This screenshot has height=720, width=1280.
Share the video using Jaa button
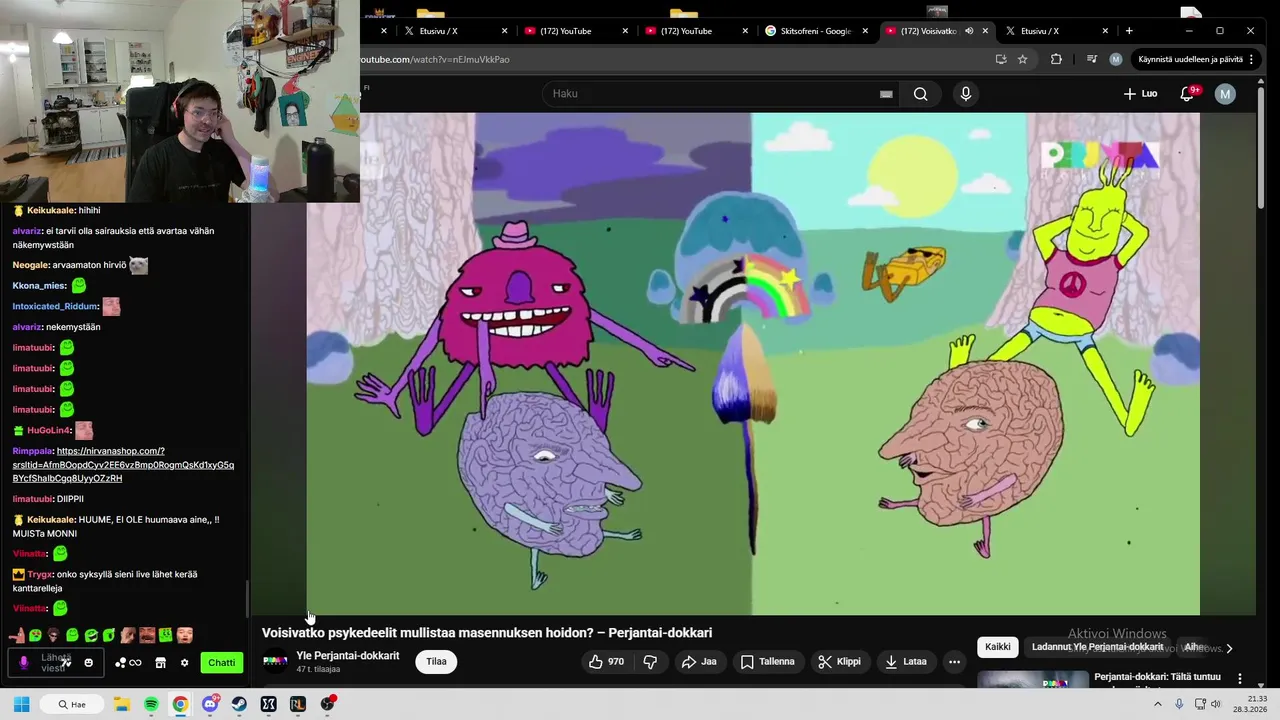pyautogui.click(x=699, y=662)
